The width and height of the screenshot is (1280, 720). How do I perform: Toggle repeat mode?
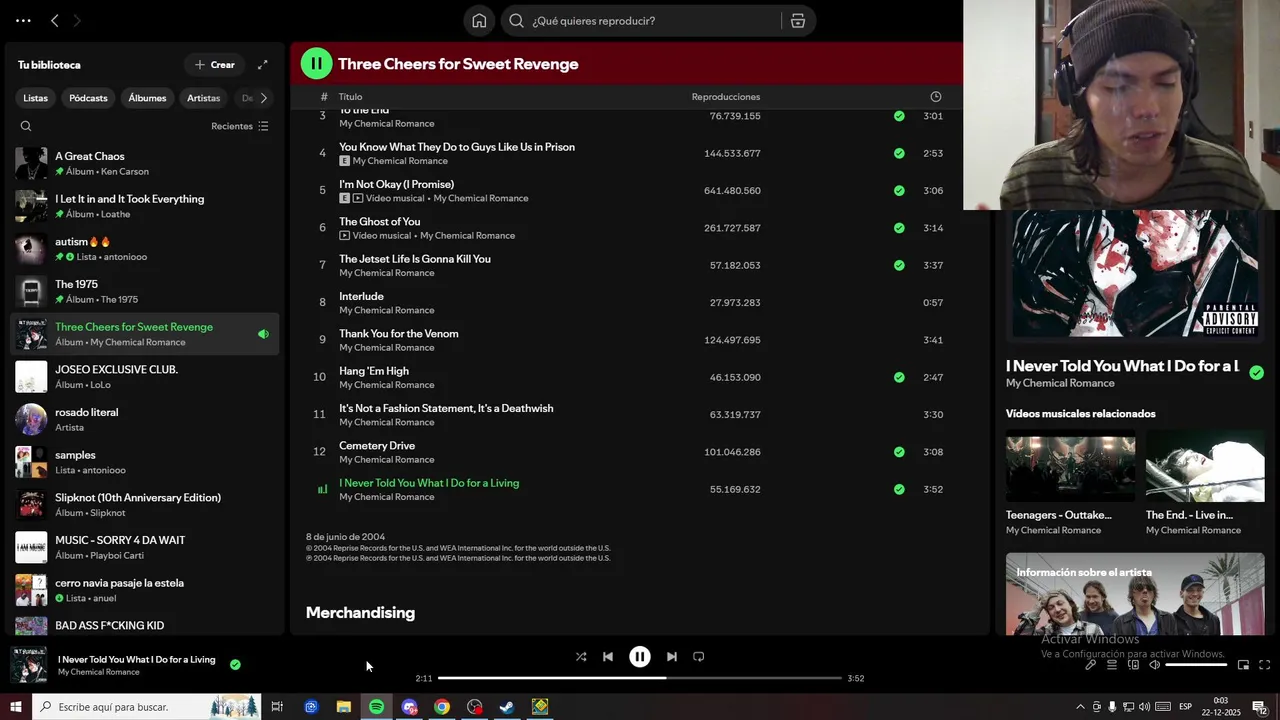click(x=699, y=657)
